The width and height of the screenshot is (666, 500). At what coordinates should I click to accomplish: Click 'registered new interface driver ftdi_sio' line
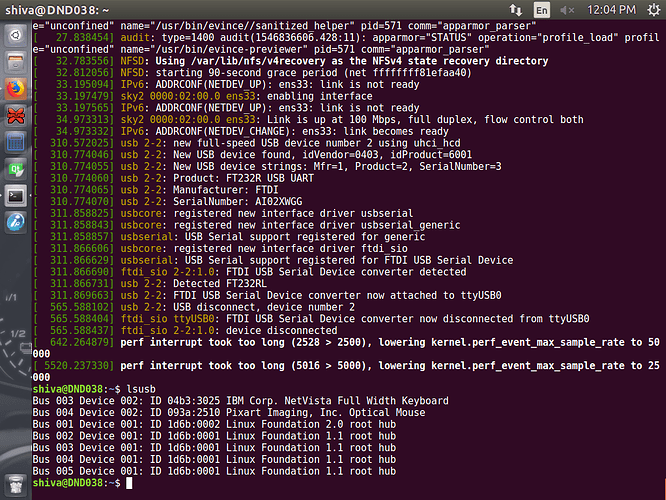(220, 249)
